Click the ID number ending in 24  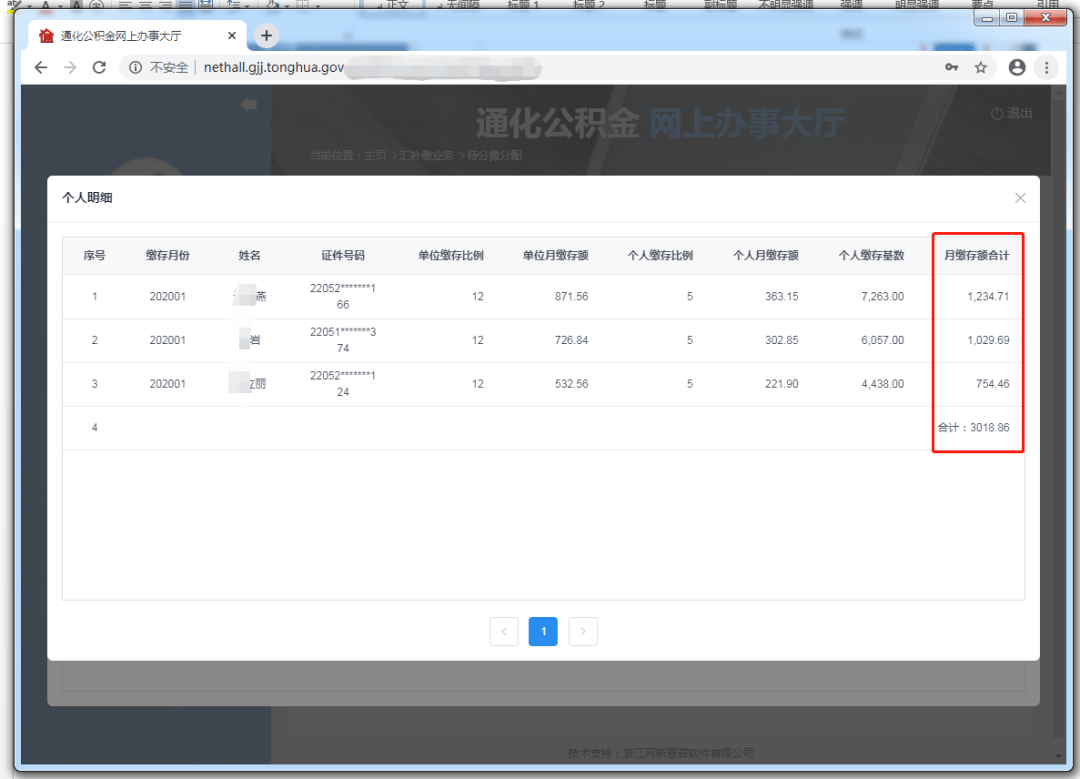tap(343, 384)
